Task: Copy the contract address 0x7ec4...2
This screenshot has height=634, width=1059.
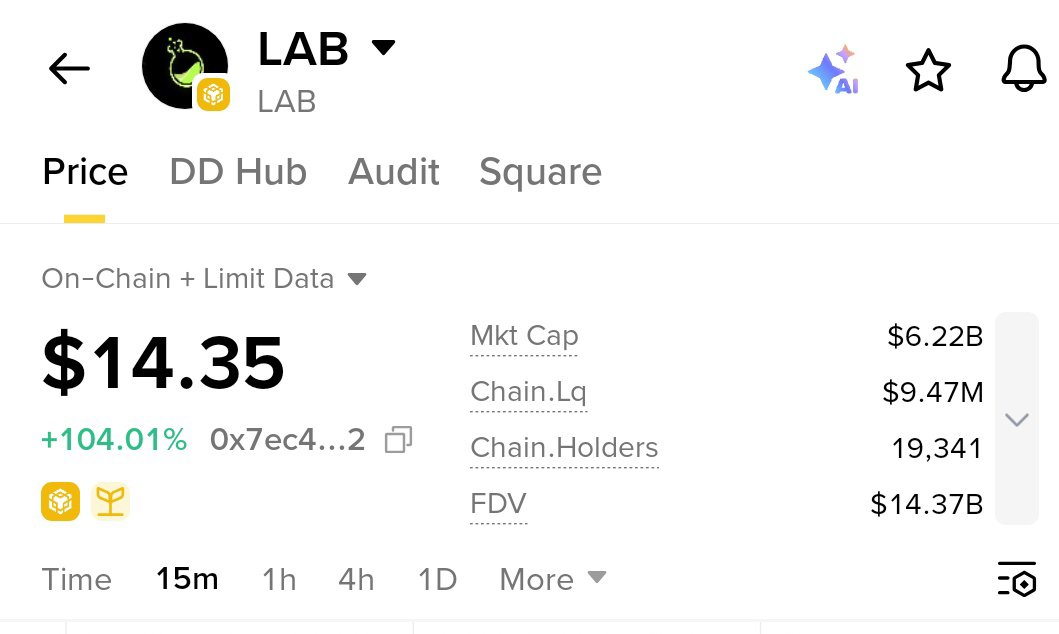Action: 398,440
